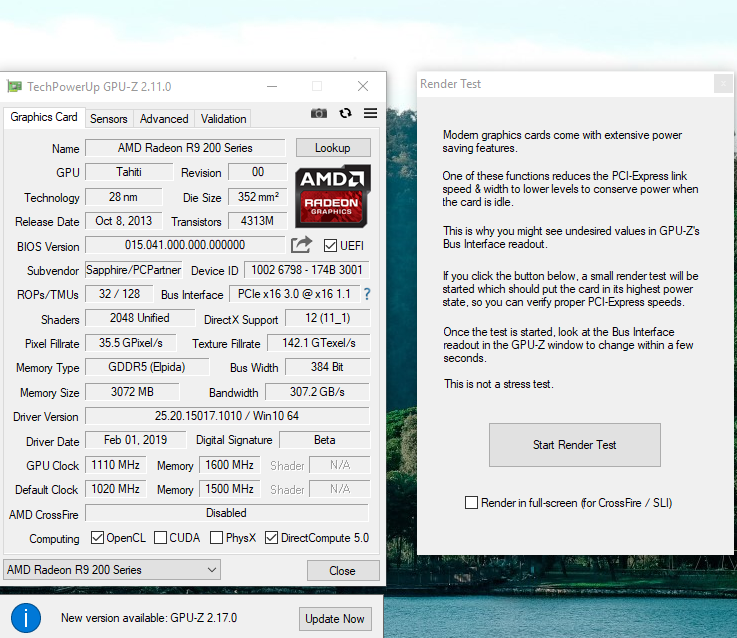The height and width of the screenshot is (638, 737).
Task: Click the Texture Fillrate value 142.1 GTexel/s
Action: tap(319, 343)
